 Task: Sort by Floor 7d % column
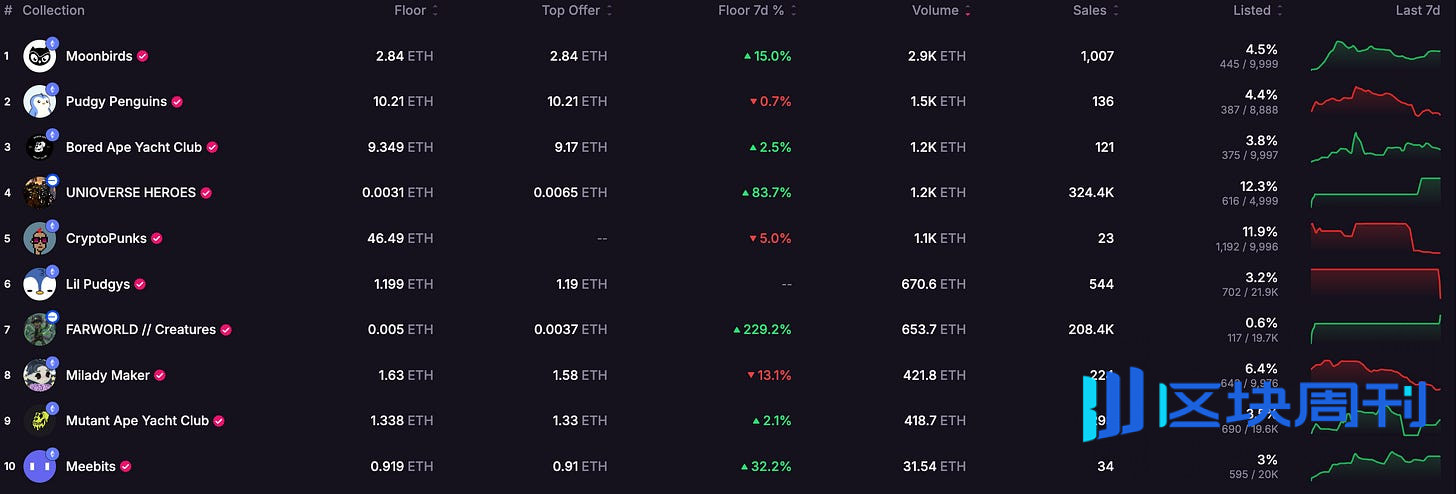753,11
